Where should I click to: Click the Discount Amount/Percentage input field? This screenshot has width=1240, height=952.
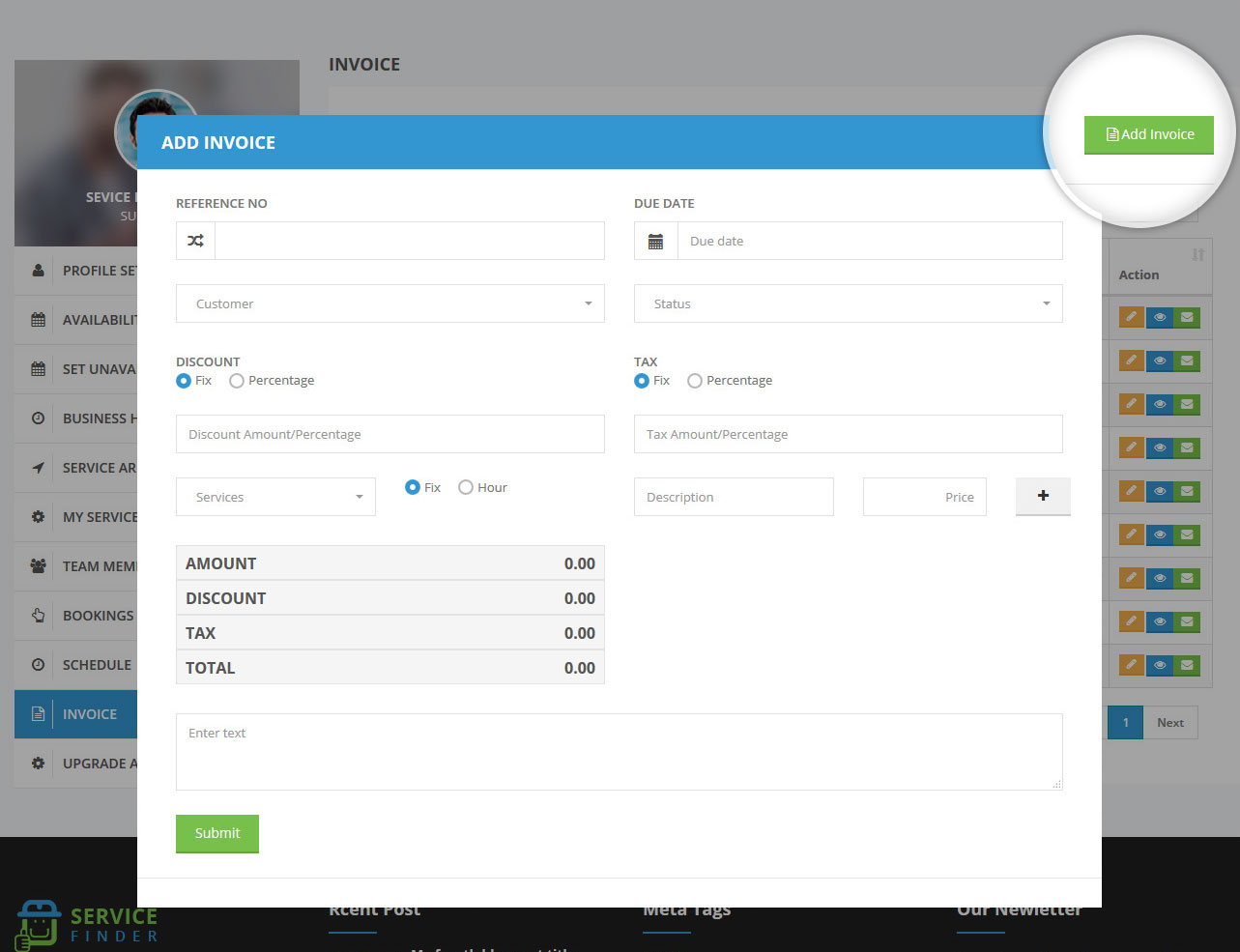389,434
